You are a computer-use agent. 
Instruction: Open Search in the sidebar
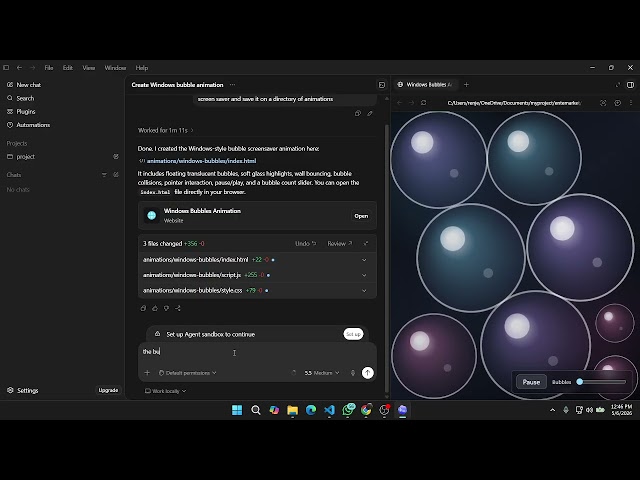(20, 98)
